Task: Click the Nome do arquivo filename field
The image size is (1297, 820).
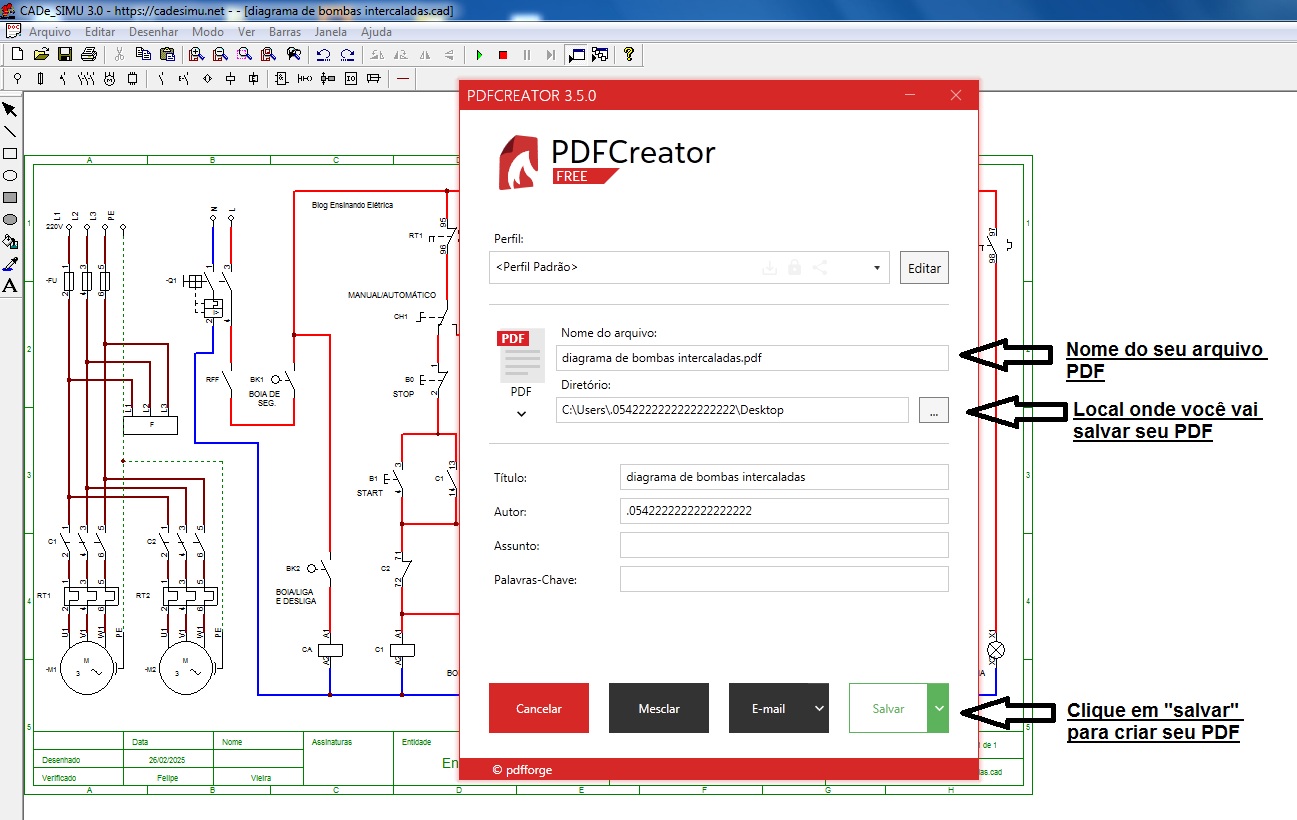Action: [x=752, y=357]
